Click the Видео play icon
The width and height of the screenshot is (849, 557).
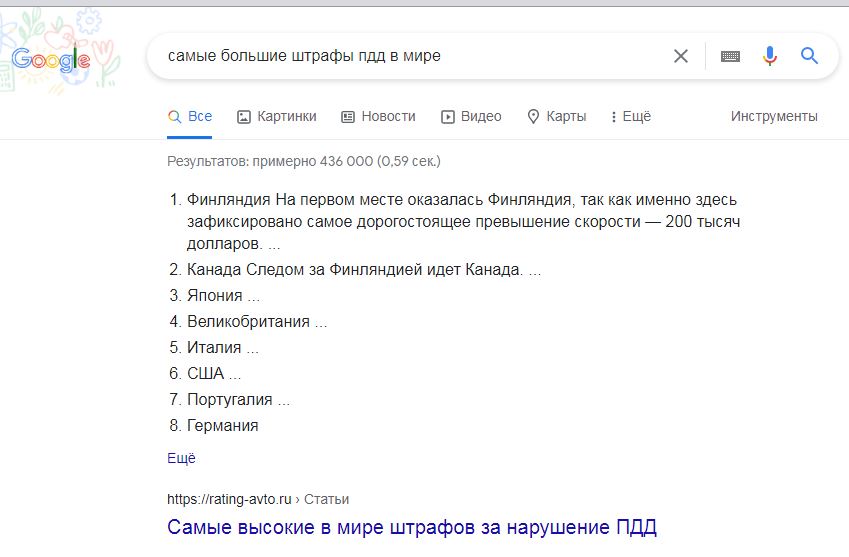447,116
